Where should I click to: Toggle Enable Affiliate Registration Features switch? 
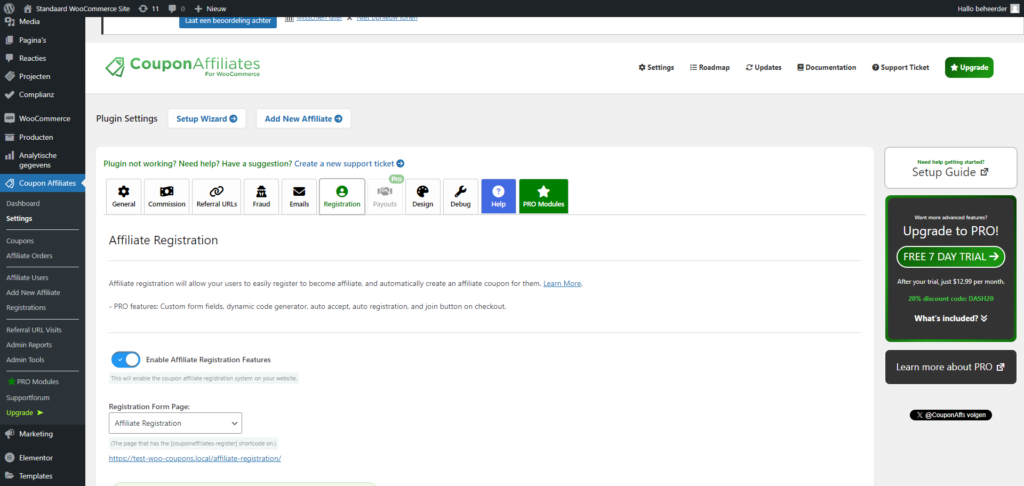point(125,359)
